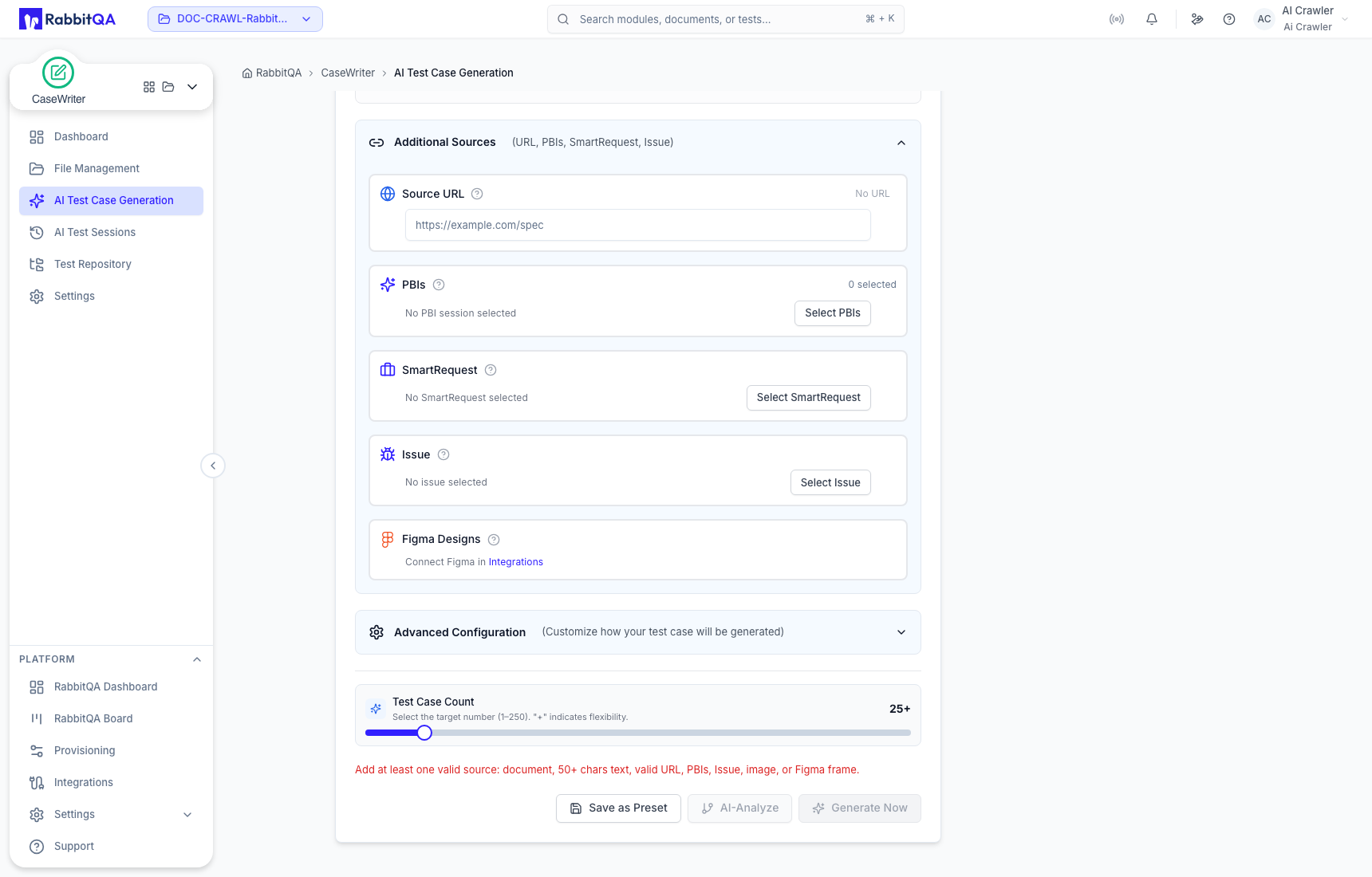
Task: Click the Figma Designs help icon
Action: coord(494,540)
